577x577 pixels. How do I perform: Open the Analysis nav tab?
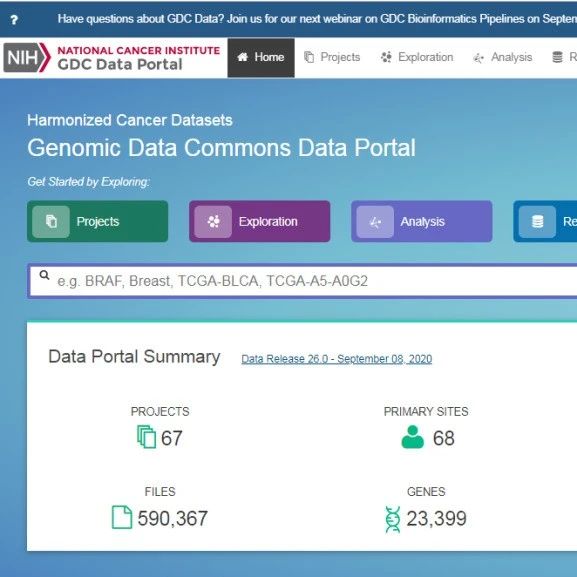click(503, 57)
